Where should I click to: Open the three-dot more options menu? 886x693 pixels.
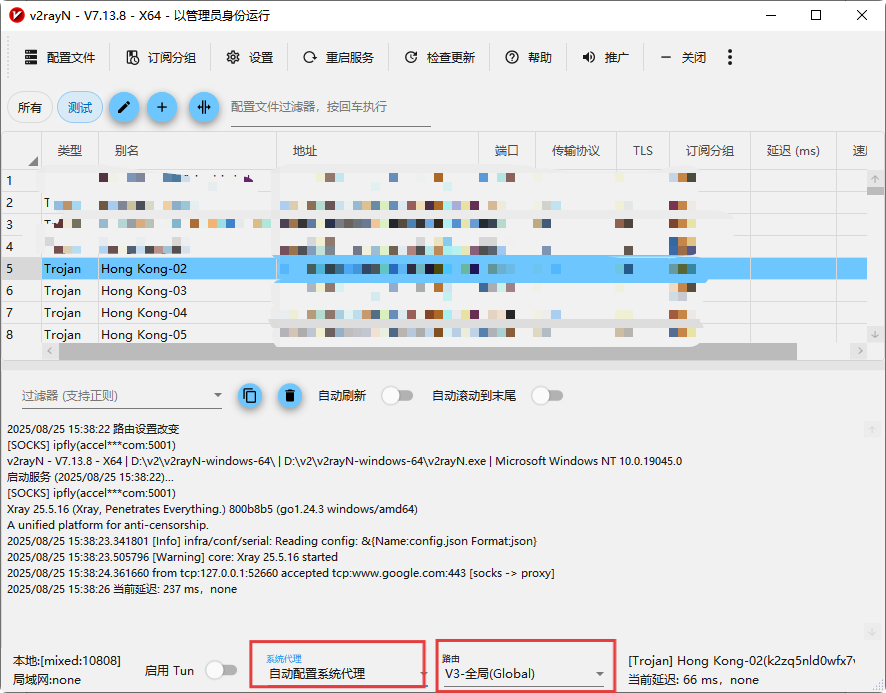tap(730, 57)
